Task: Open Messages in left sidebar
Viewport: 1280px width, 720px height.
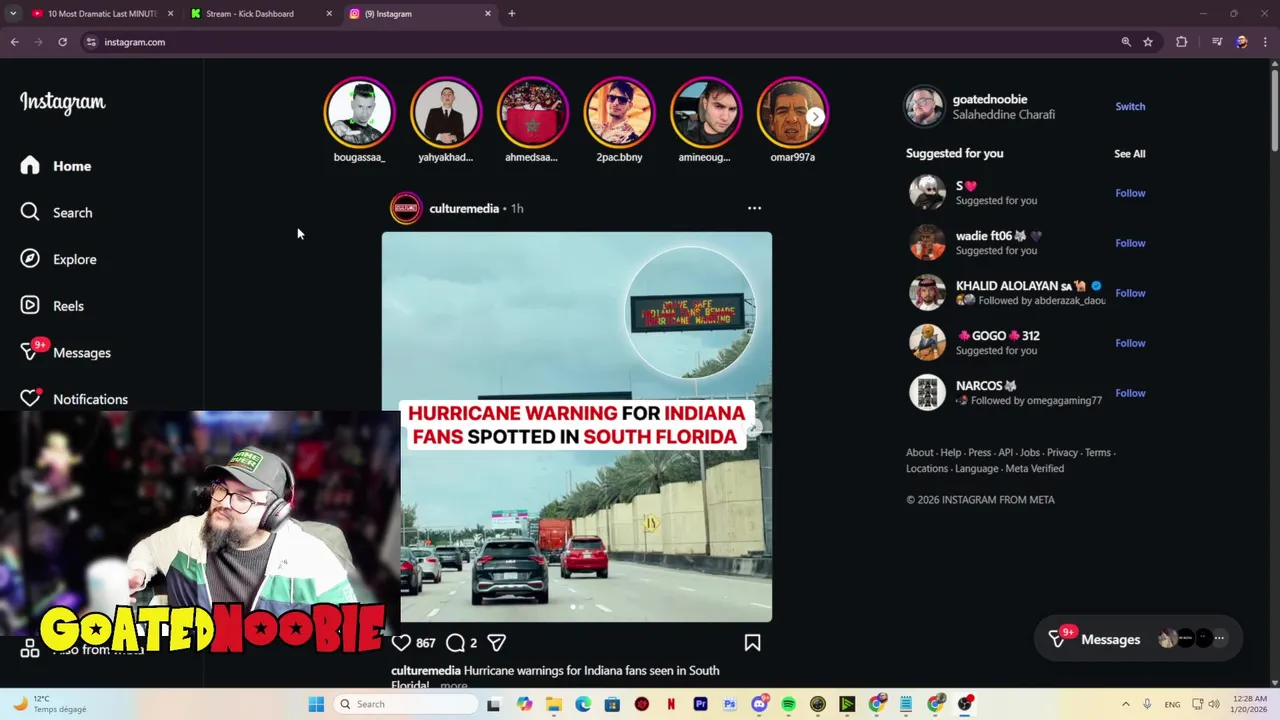Action: 66,352
